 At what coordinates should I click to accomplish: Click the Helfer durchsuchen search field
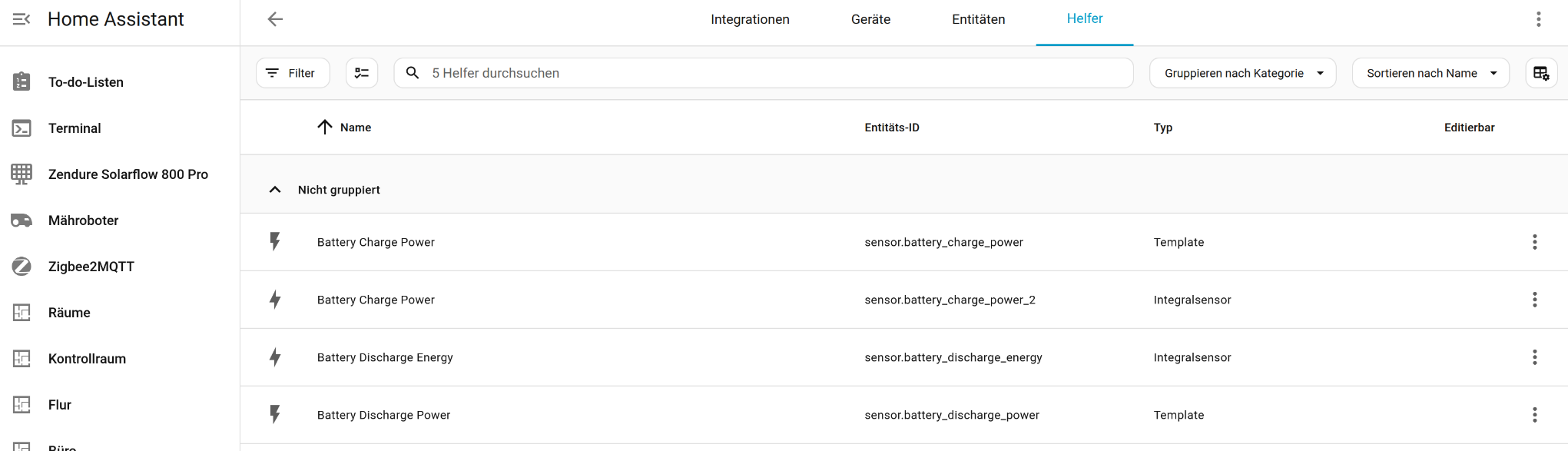click(768, 73)
